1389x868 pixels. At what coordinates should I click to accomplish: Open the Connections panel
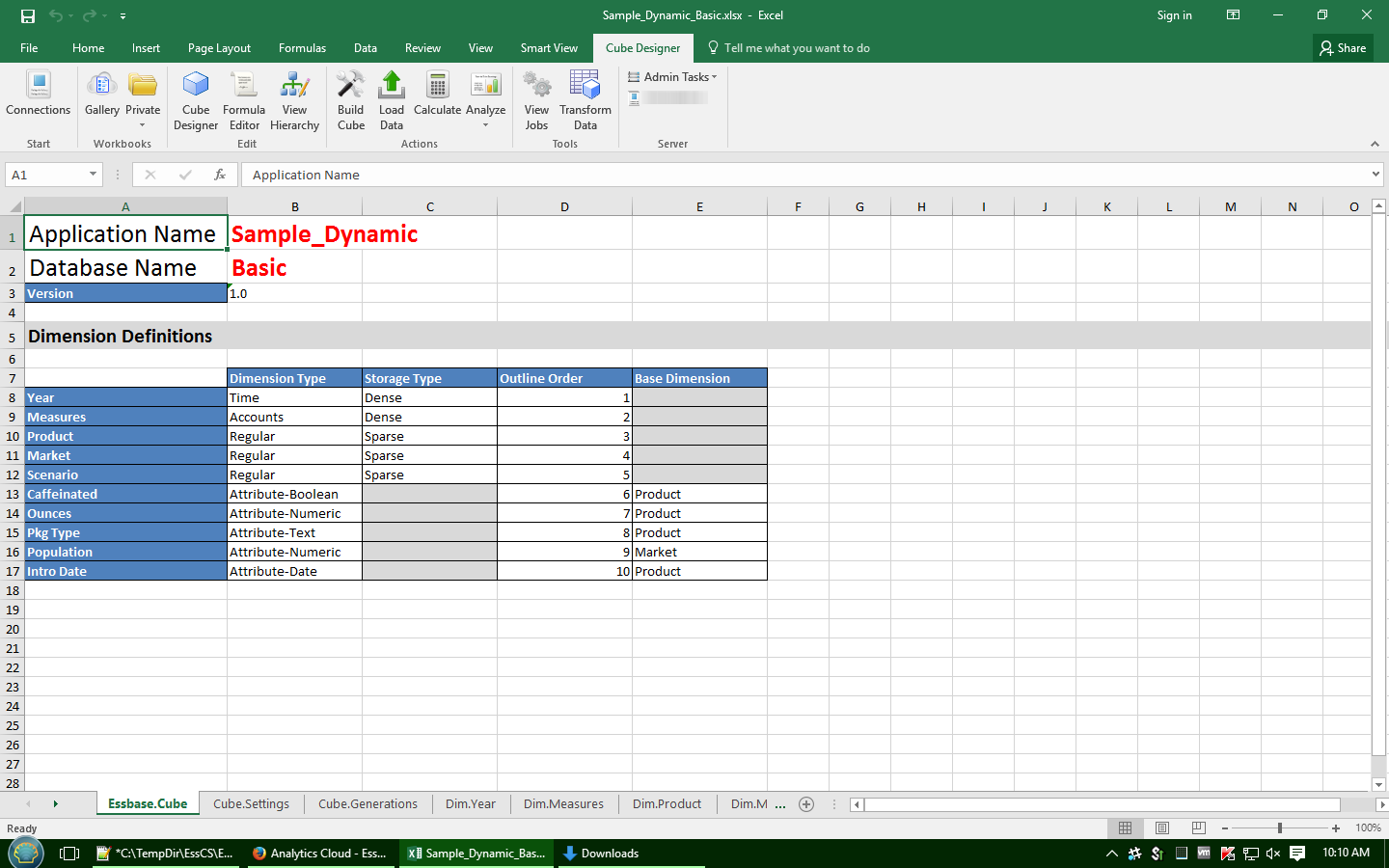click(x=39, y=95)
